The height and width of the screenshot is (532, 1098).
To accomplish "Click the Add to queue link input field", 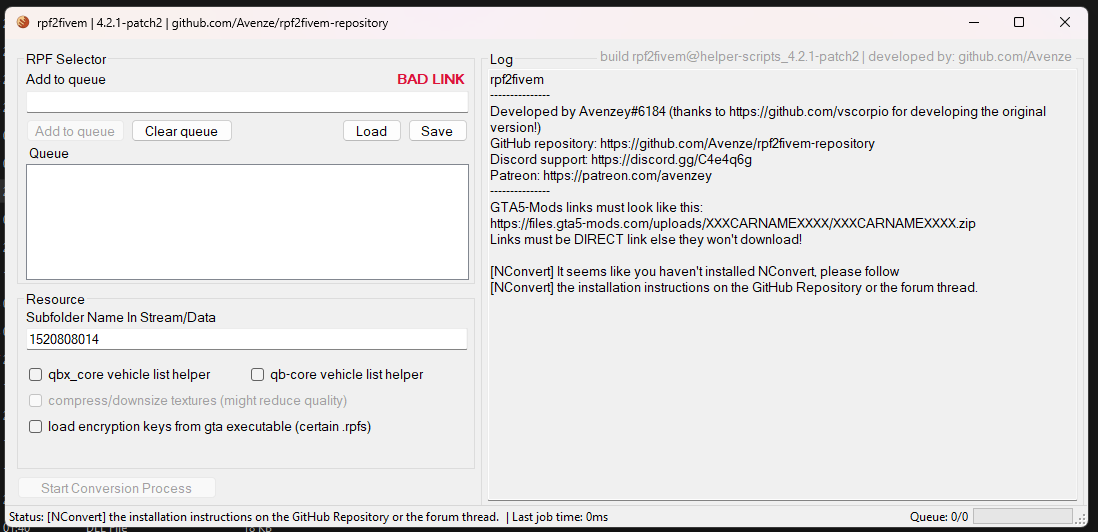I will click(x=247, y=102).
